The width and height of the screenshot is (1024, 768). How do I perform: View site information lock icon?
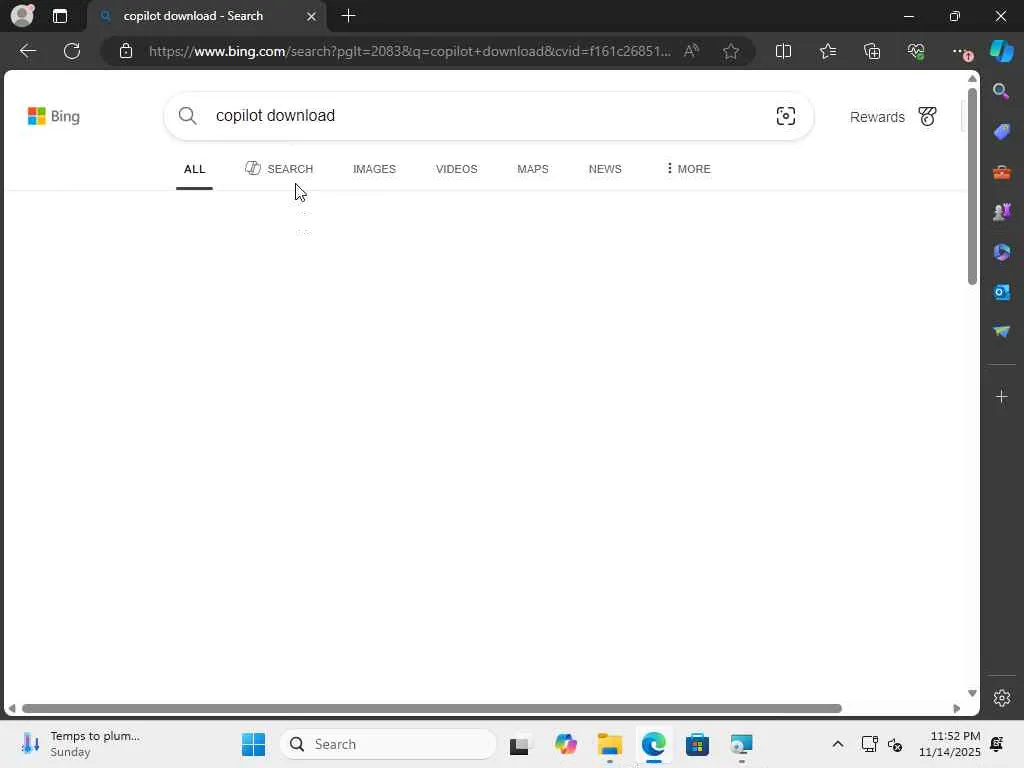[126, 51]
